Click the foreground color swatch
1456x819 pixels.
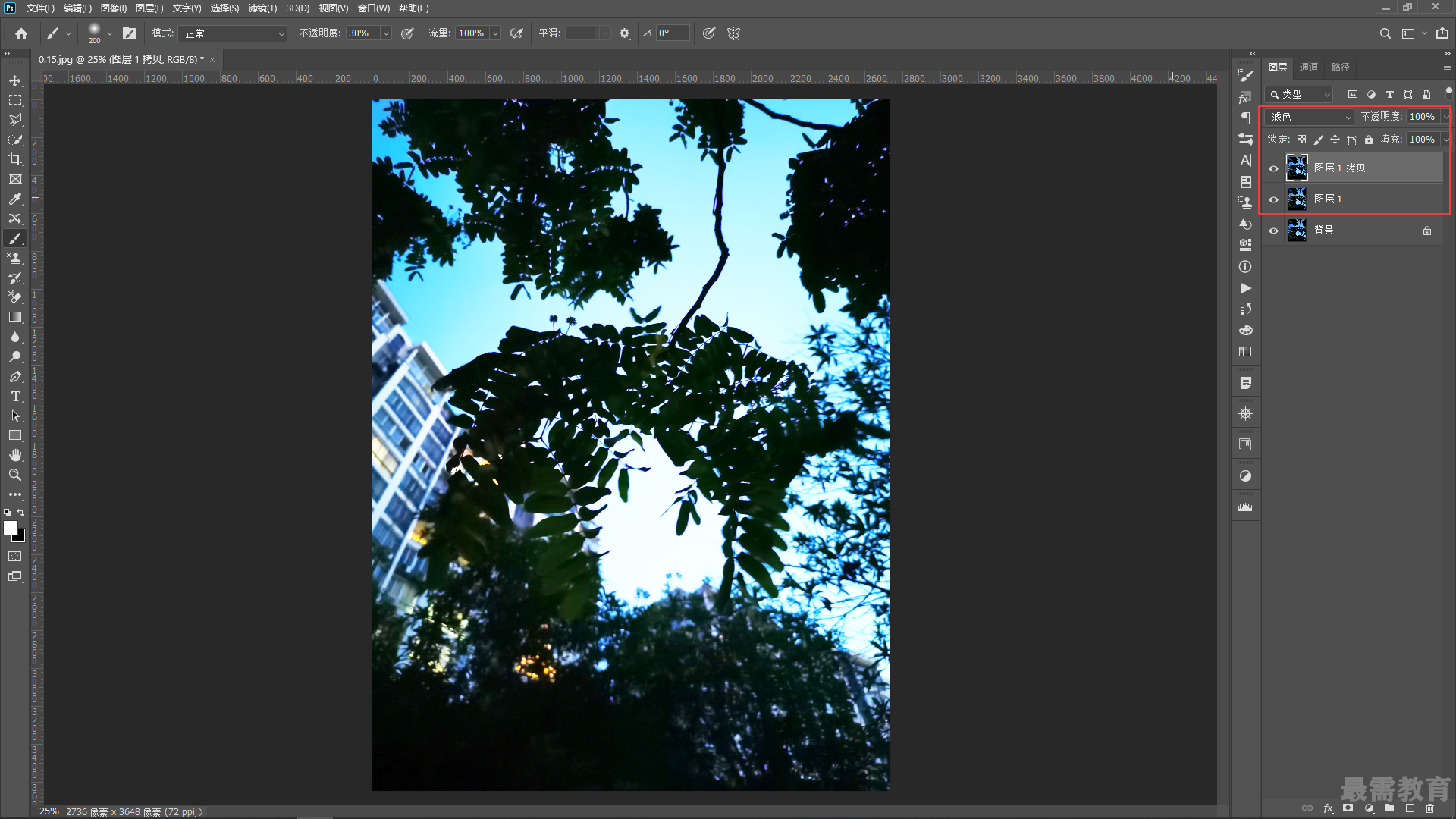[11, 529]
